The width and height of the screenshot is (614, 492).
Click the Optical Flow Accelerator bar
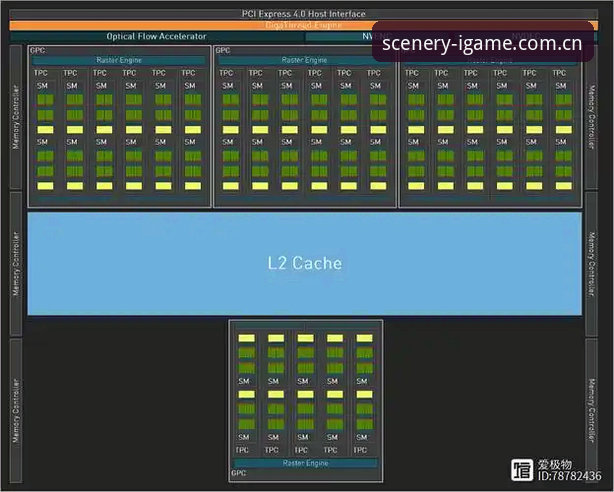coord(157,36)
